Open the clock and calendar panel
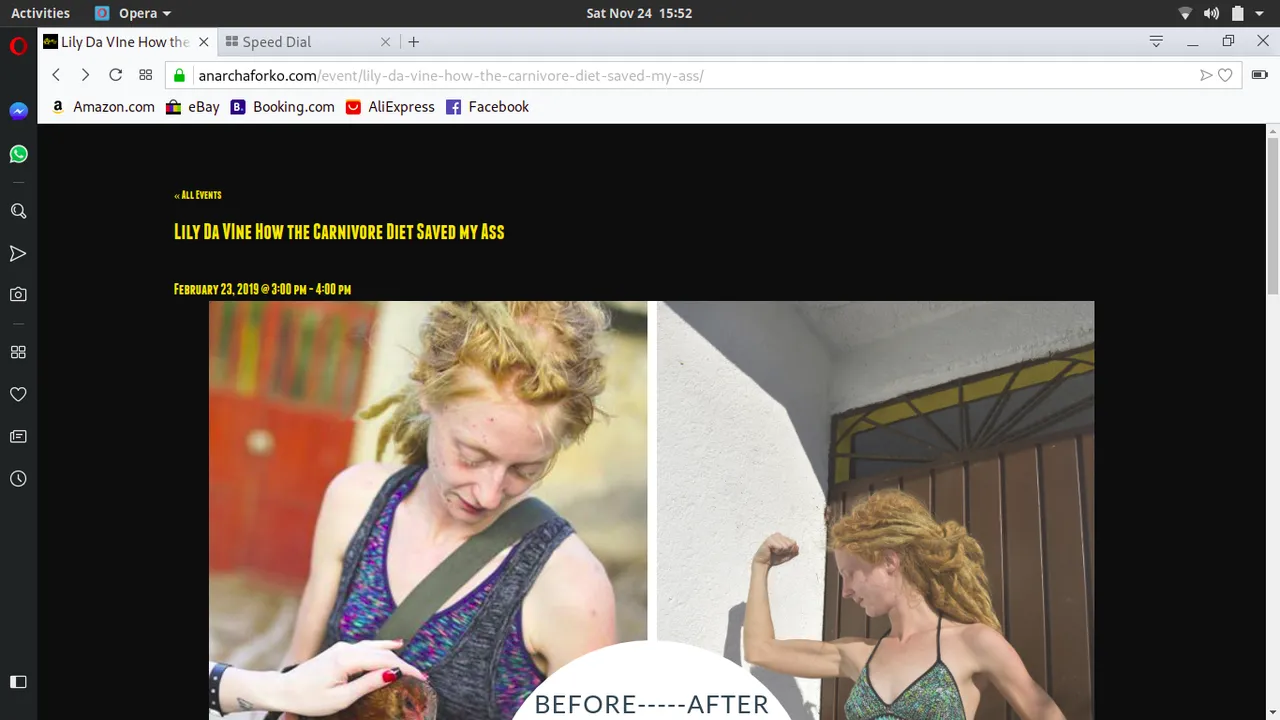Viewport: 1280px width, 720px height. click(x=639, y=13)
